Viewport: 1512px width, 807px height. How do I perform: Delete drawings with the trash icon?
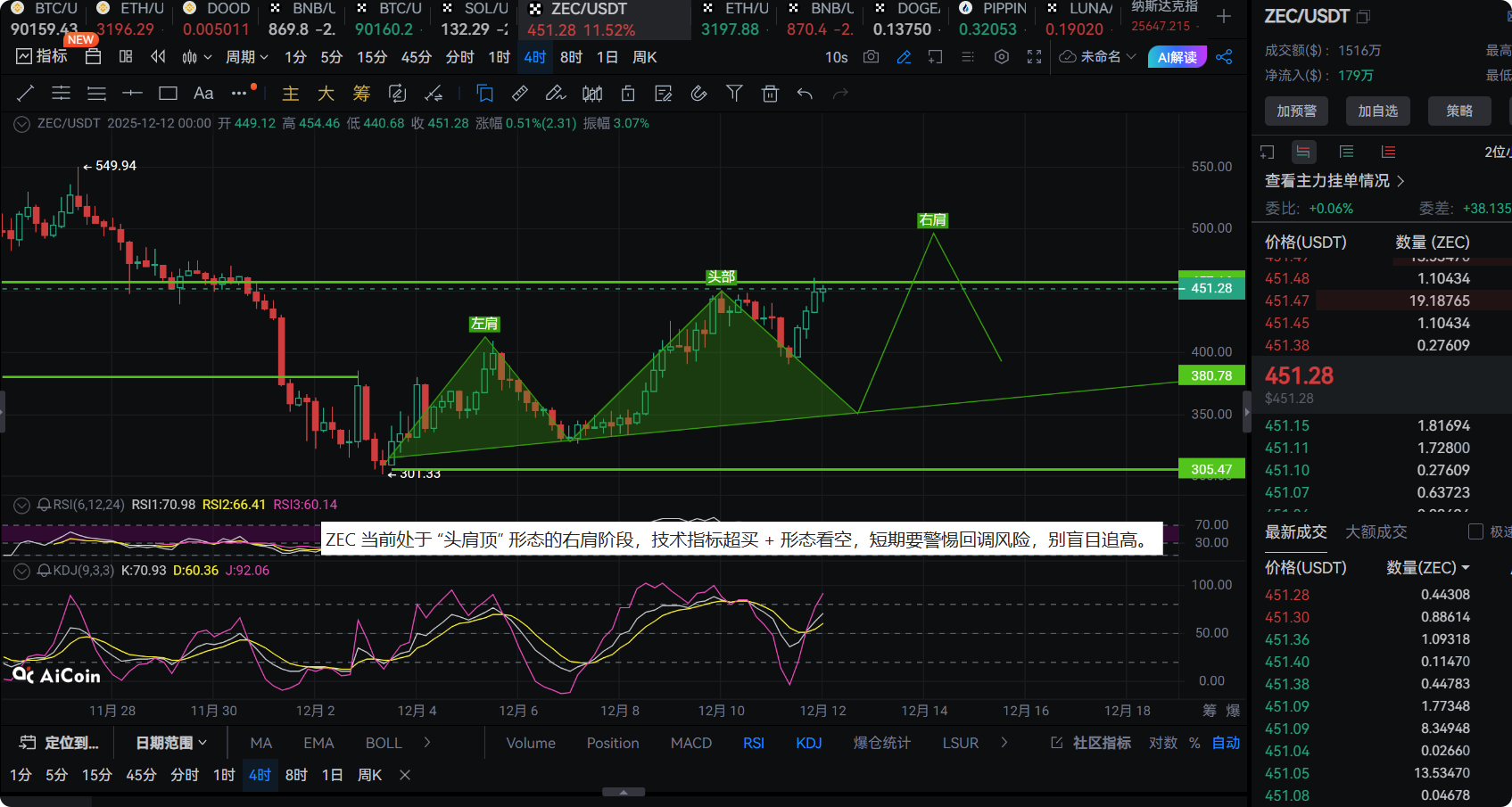(x=771, y=93)
